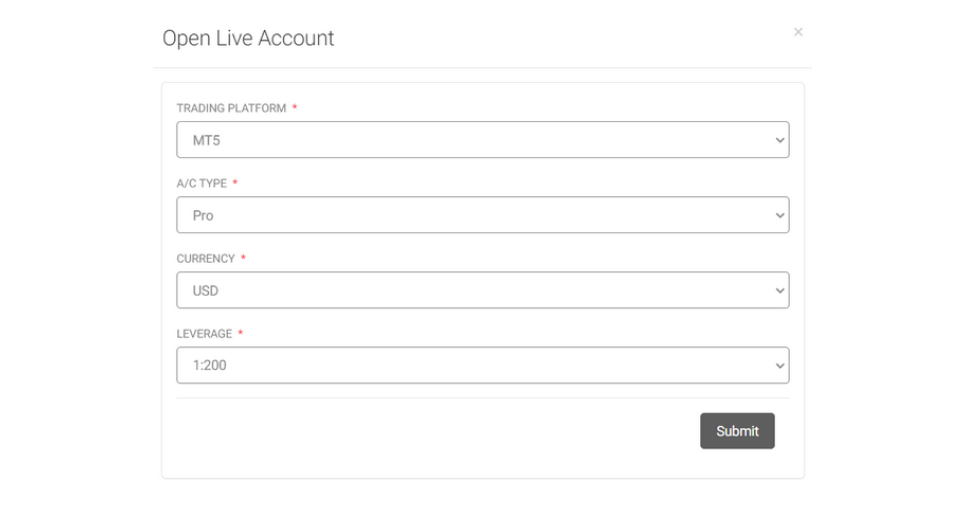Click the chevron arrow on the Pro dropdown
Screen dimensions: 964x528
[x=780, y=215]
